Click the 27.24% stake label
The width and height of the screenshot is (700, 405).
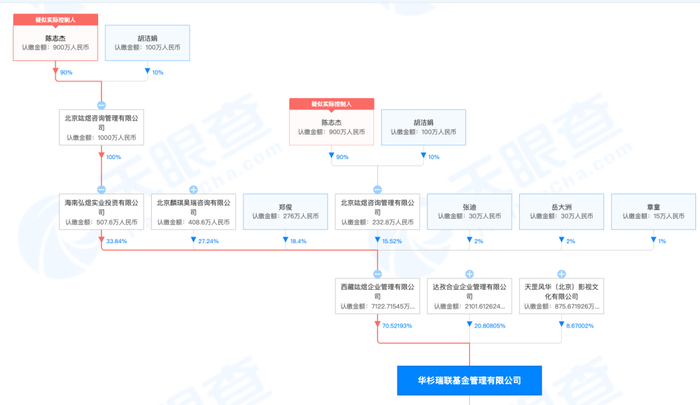coord(208,241)
